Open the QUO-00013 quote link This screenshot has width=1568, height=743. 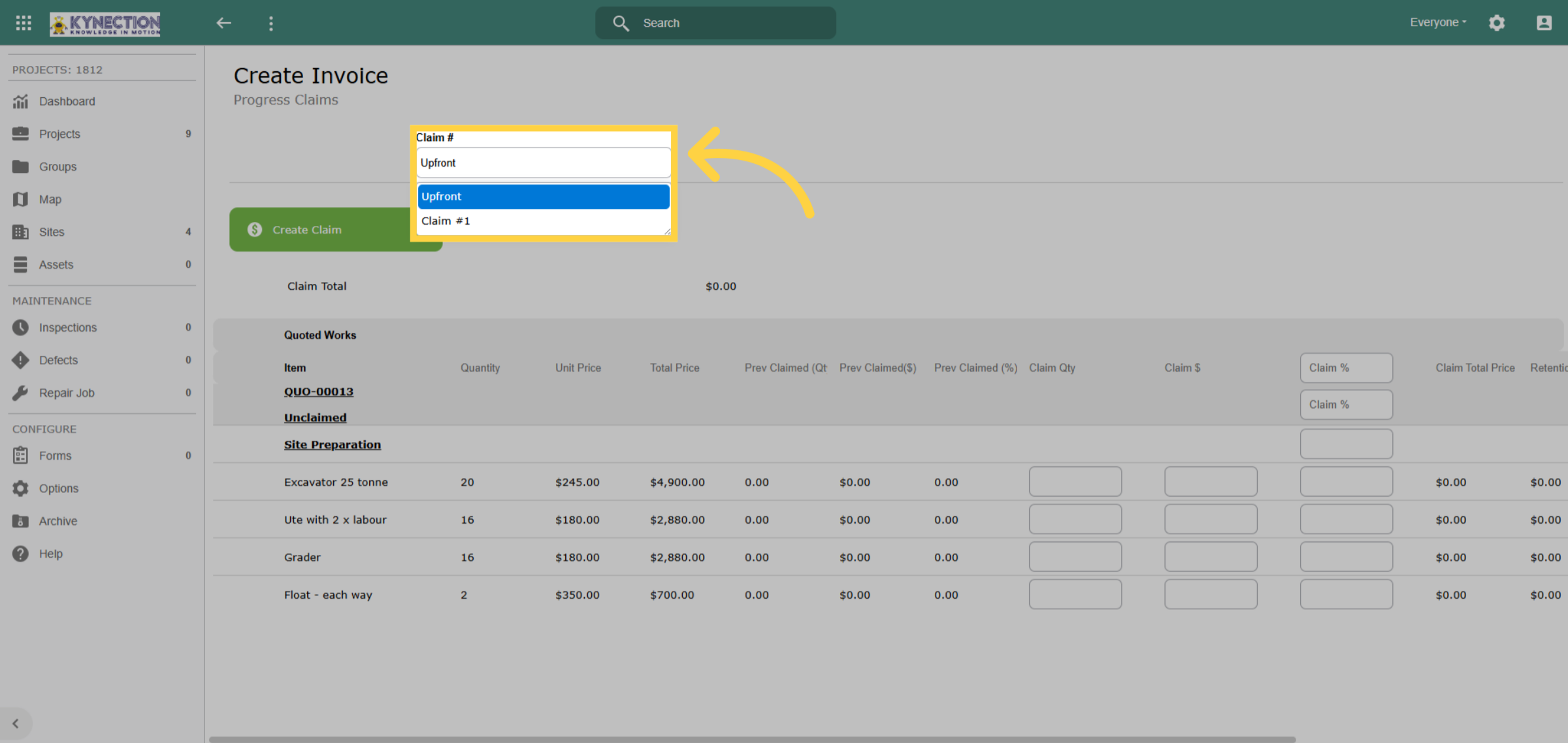point(319,392)
